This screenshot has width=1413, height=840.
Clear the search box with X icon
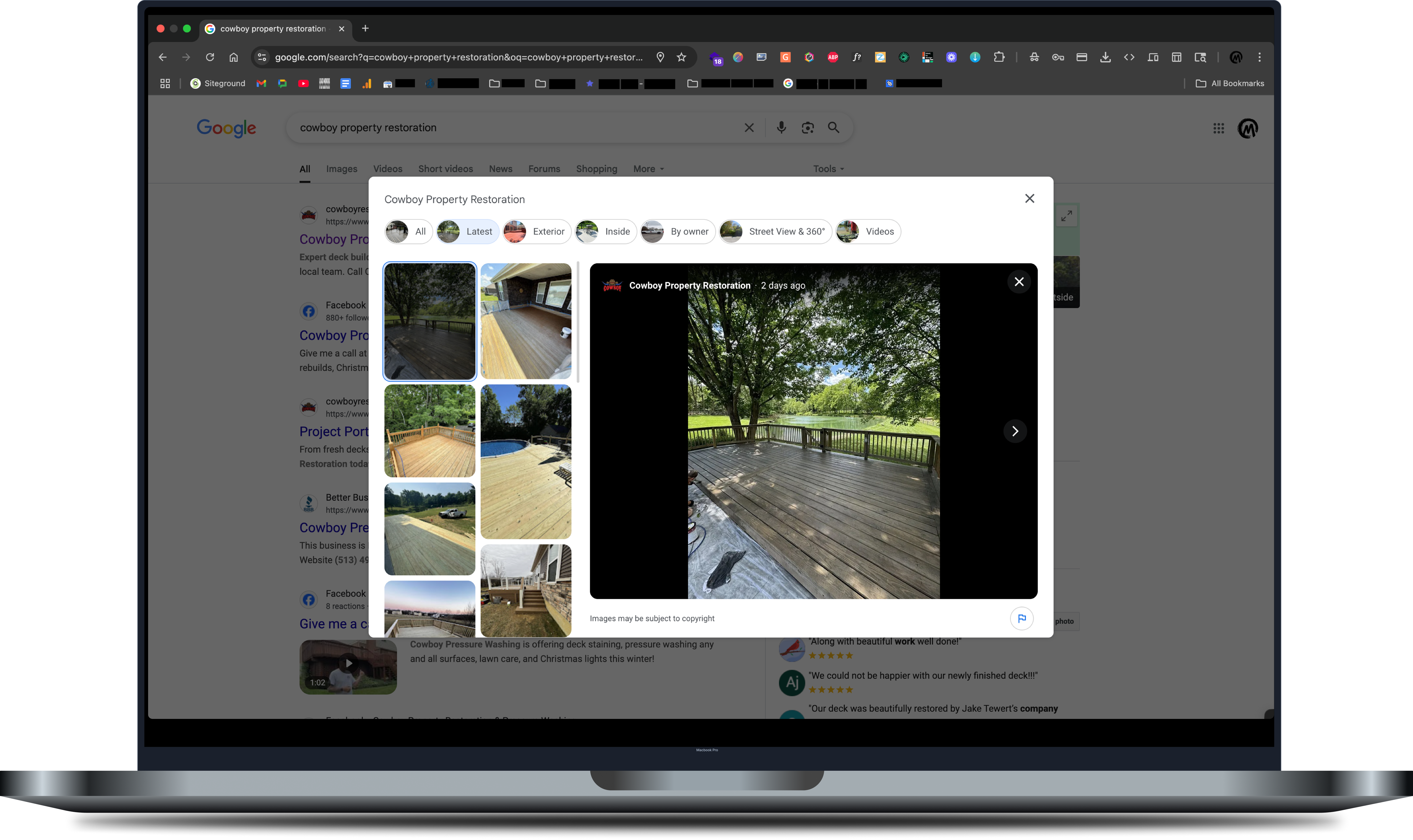click(749, 127)
